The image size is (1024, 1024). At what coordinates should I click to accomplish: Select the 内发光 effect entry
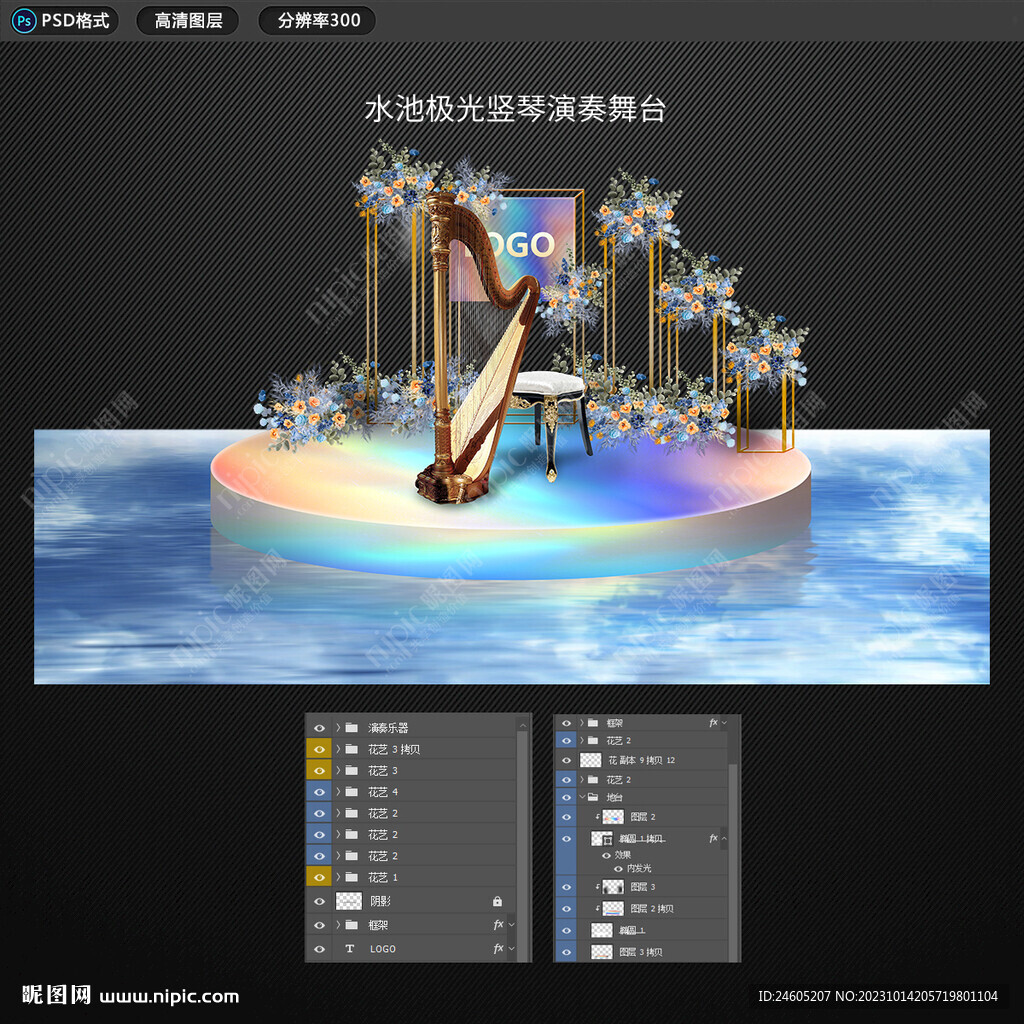(639, 869)
